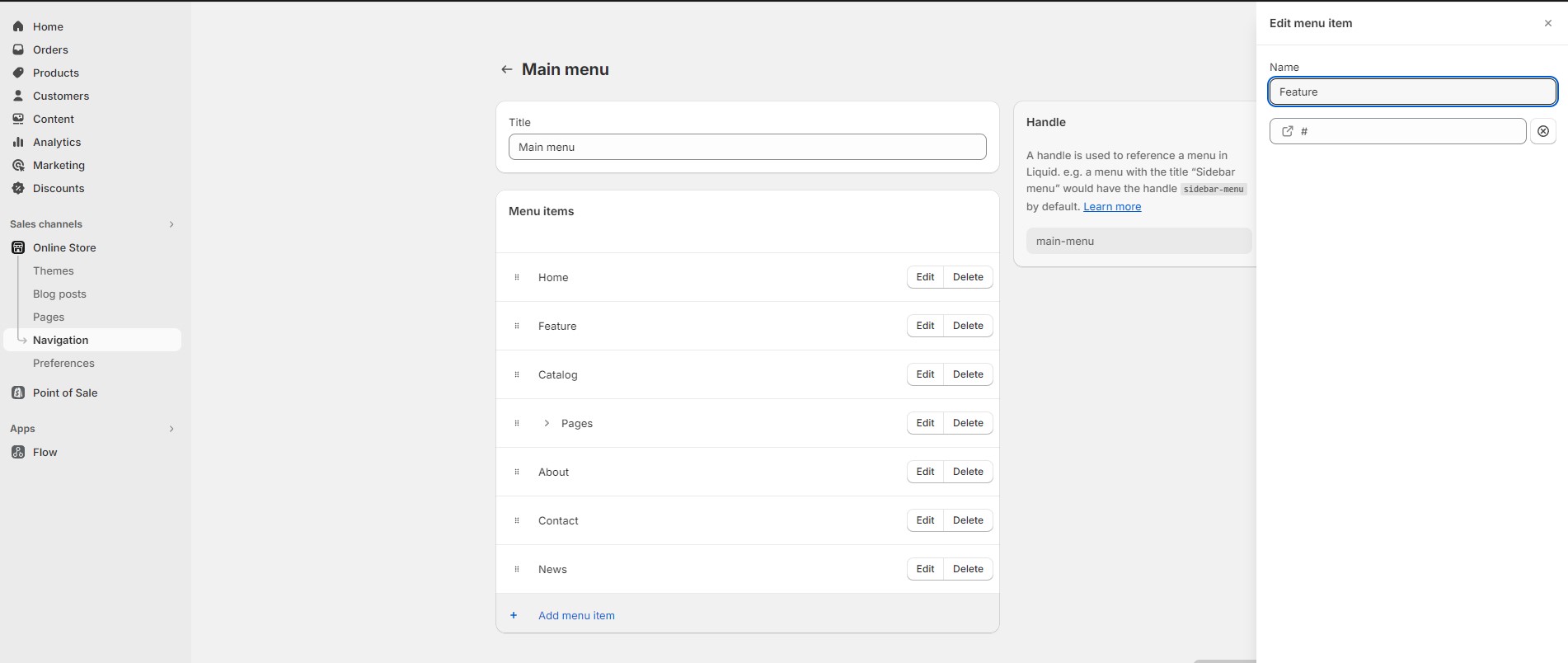Clear the link with circled X icon

(x=1543, y=131)
